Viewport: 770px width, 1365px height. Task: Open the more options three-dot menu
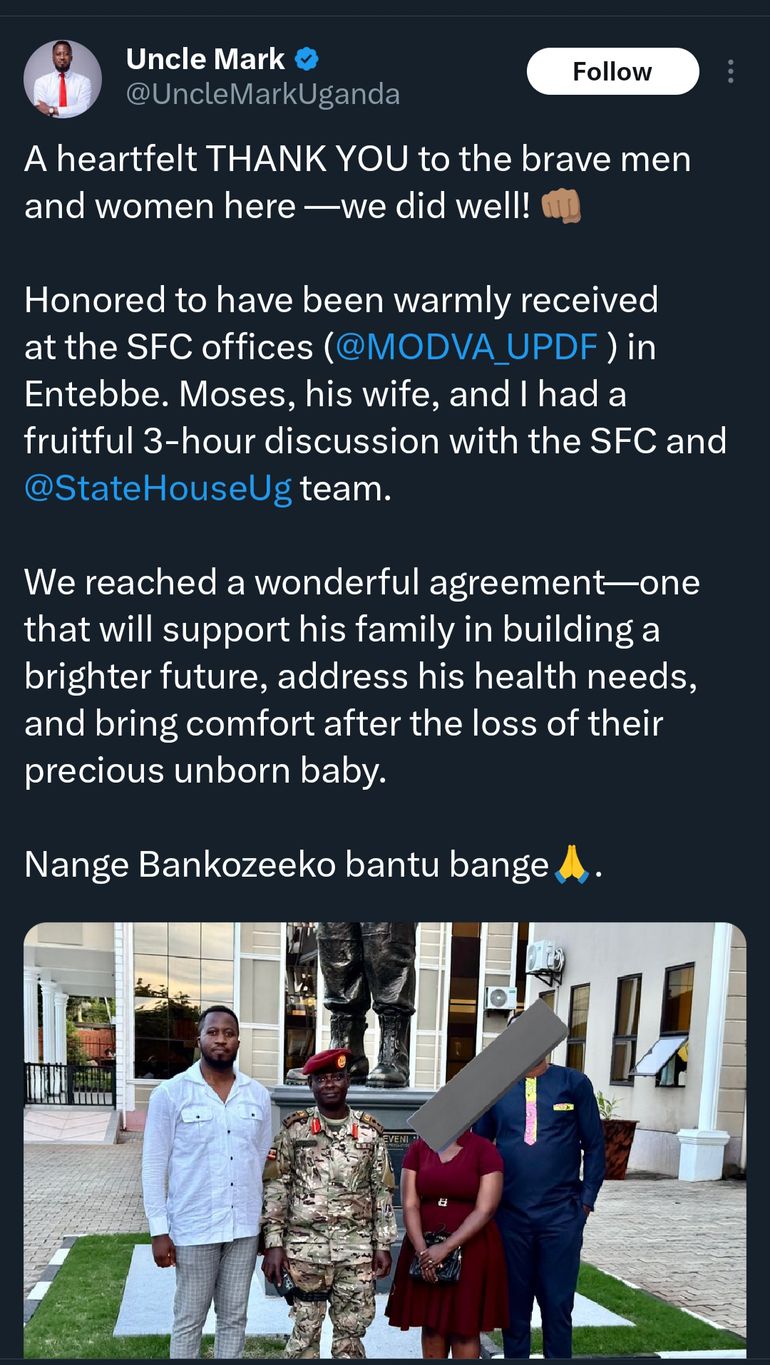pyautogui.click(x=731, y=72)
